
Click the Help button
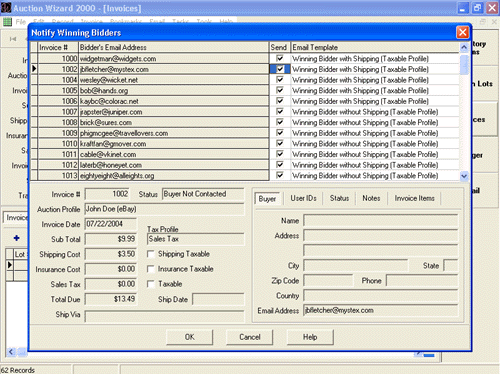point(310,337)
